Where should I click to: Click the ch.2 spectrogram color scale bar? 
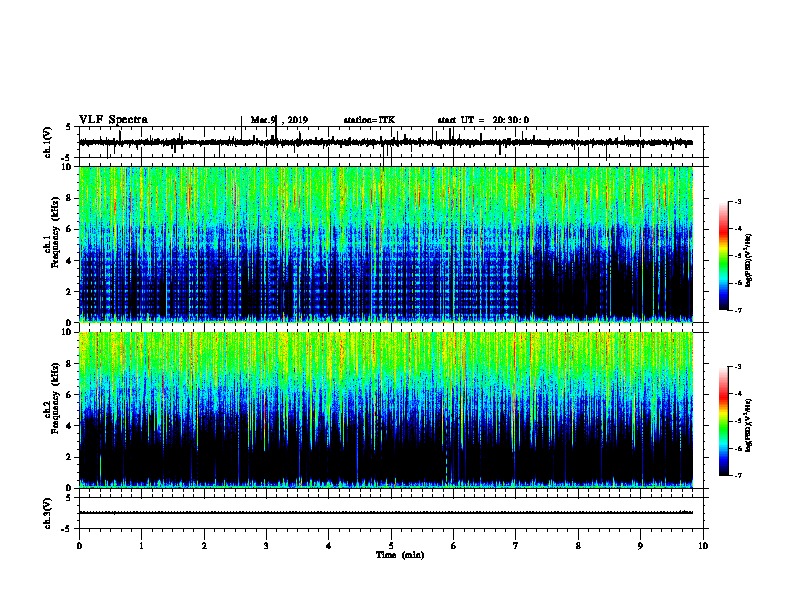pyautogui.click(x=723, y=421)
